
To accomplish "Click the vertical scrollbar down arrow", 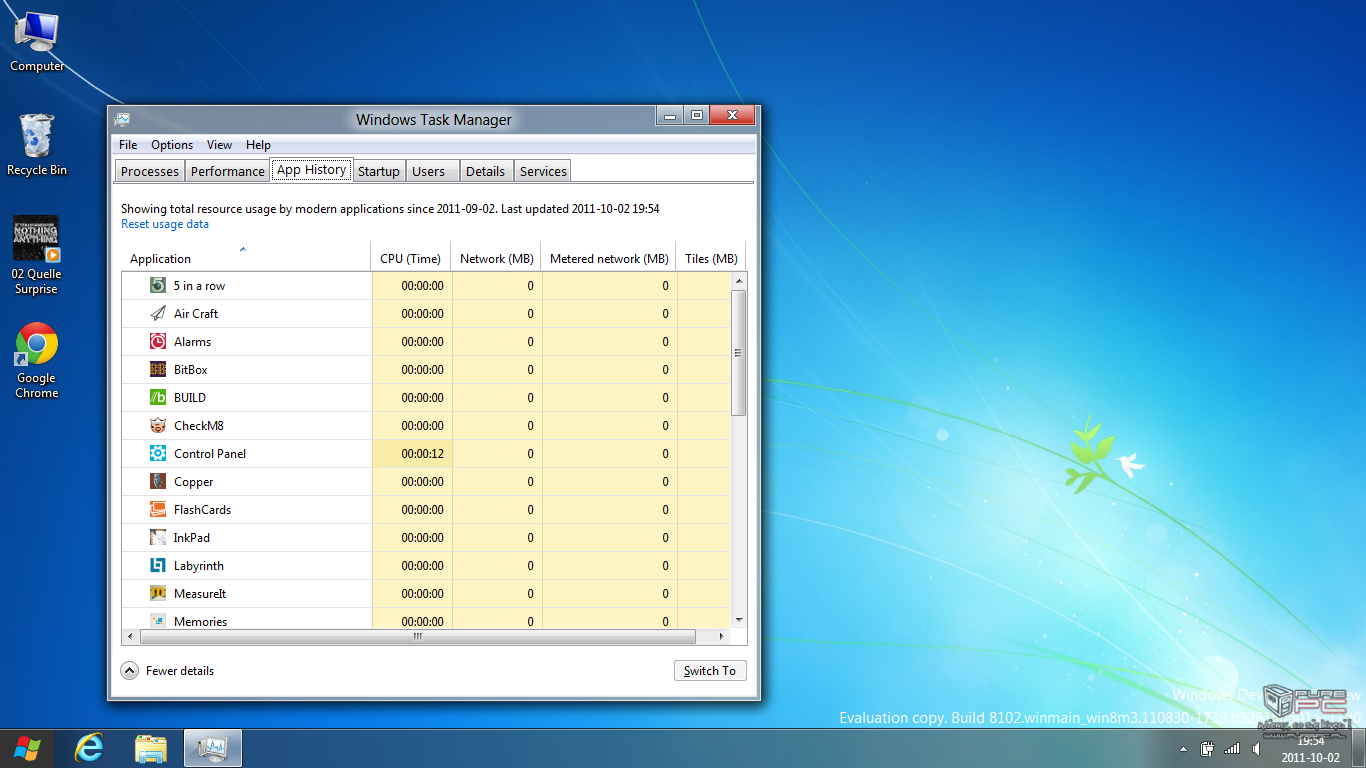I will pyautogui.click(x=739, y=620).
